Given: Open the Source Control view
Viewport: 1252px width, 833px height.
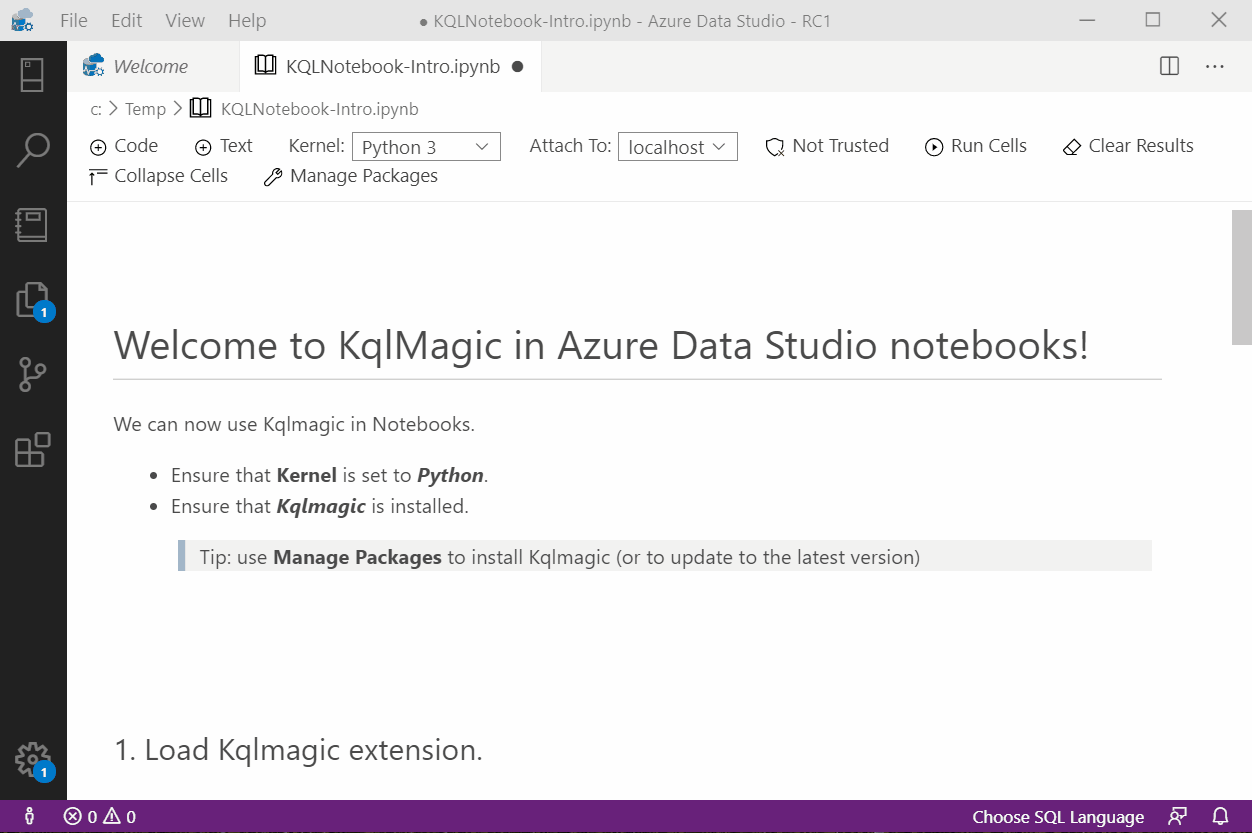Looking at the screenshot, I should click(x=32, y=375).
